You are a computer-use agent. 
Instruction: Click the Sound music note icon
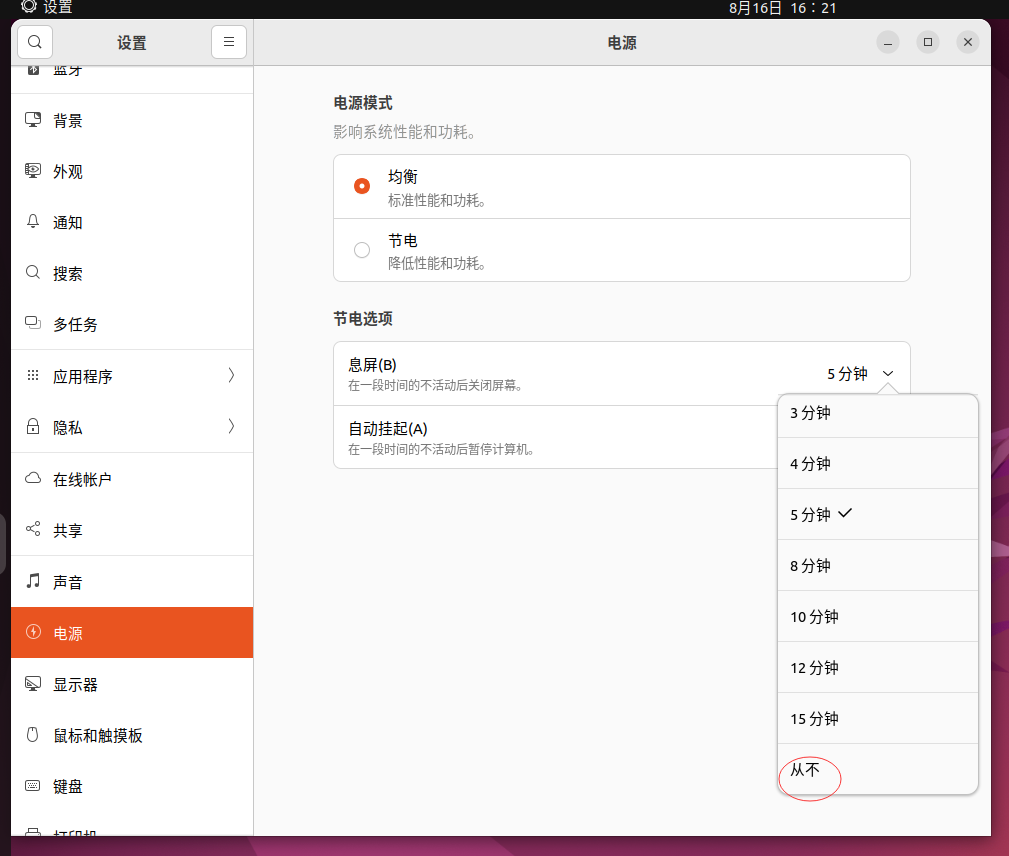(x=33, y=581)
